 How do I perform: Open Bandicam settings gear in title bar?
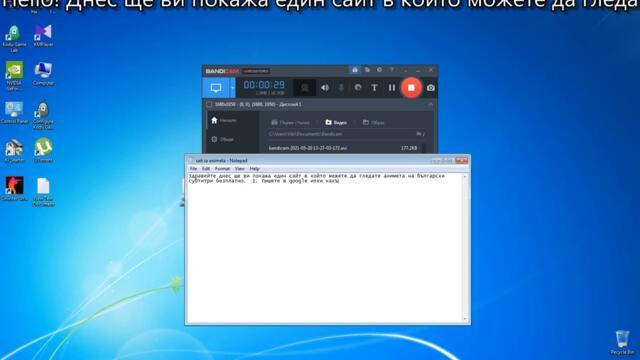point(380,70)
